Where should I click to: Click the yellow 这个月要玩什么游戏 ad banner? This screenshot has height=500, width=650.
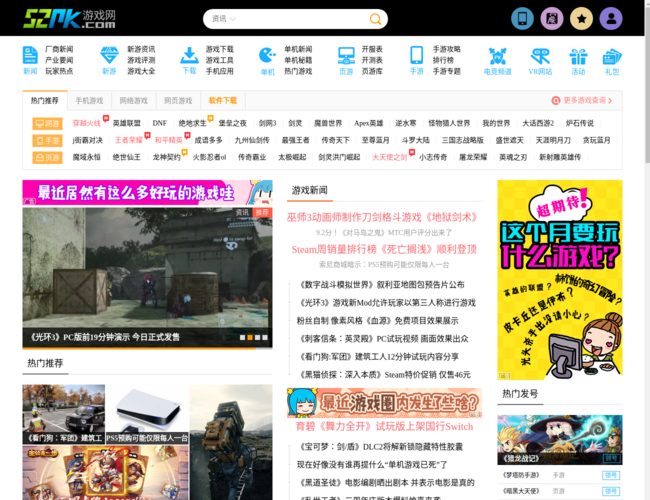560,280
